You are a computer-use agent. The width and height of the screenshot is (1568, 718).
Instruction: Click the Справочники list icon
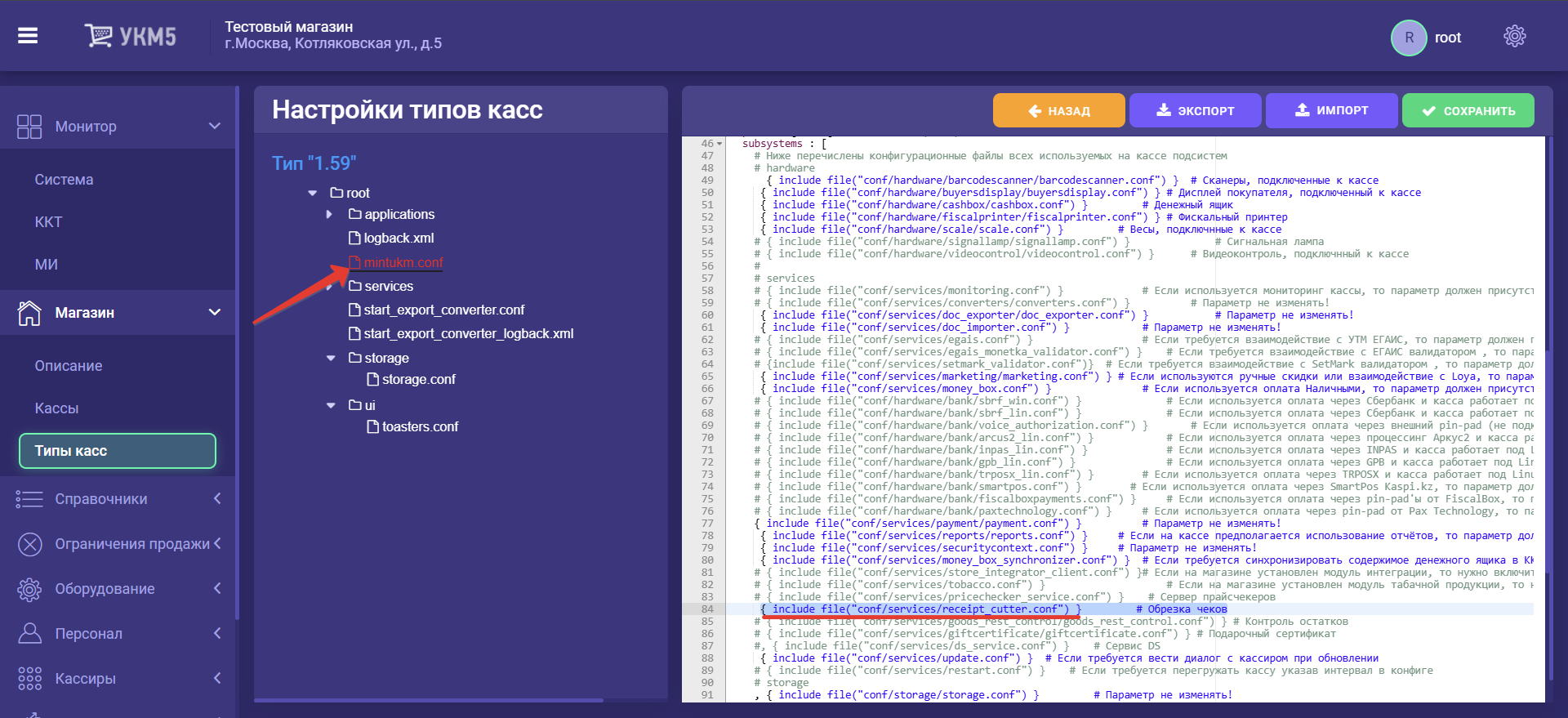coord(29,499)
